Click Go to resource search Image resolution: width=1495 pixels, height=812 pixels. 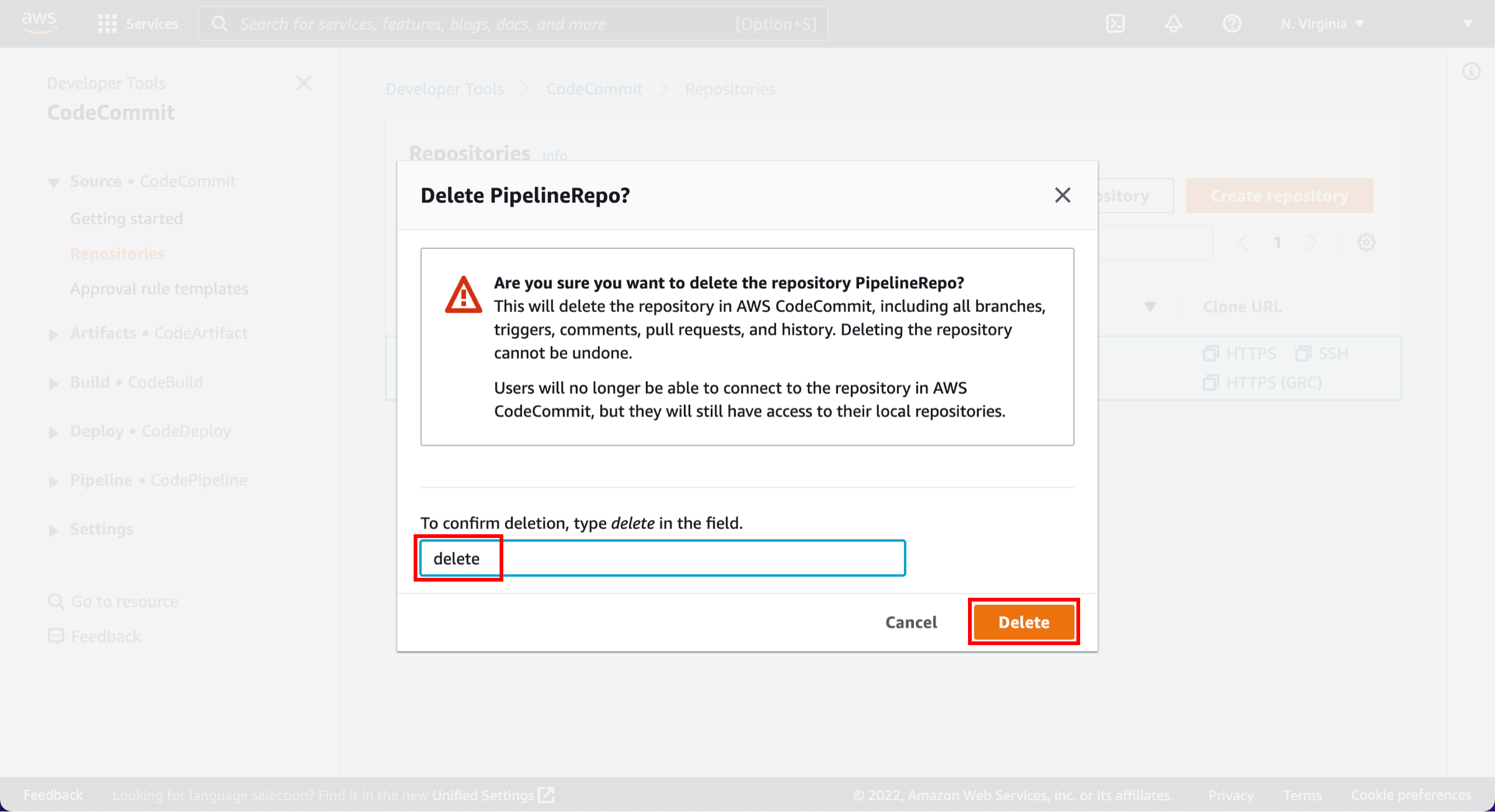click(x=113, y=602)
